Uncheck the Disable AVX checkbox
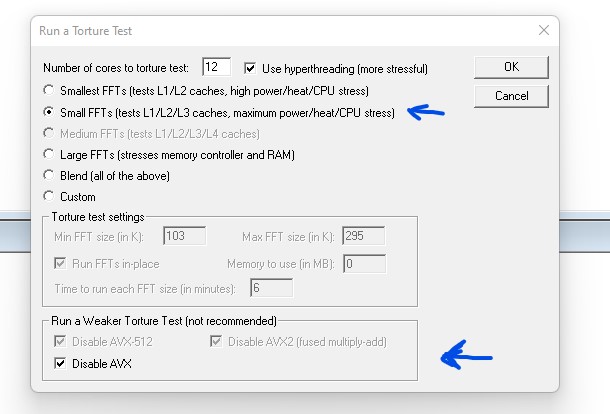Screen dimensions: 610x414 pyautogui.click(x=60, y=364)
